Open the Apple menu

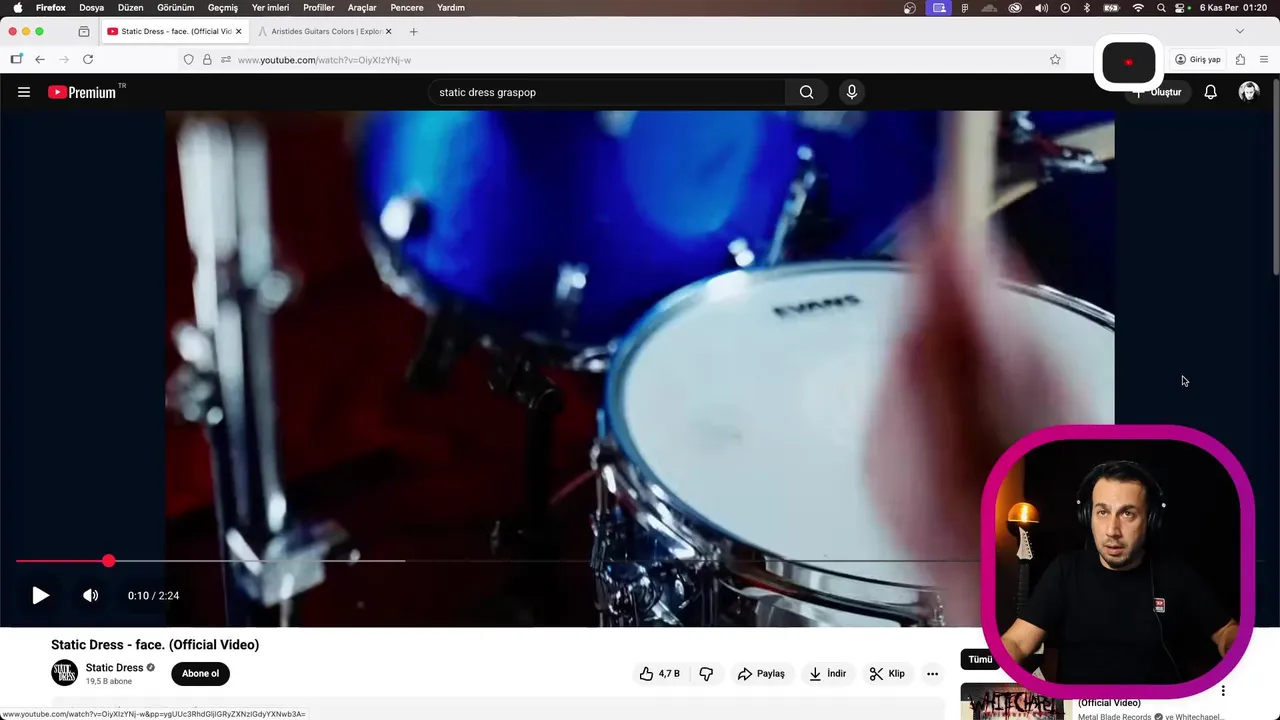pos(18,8)
